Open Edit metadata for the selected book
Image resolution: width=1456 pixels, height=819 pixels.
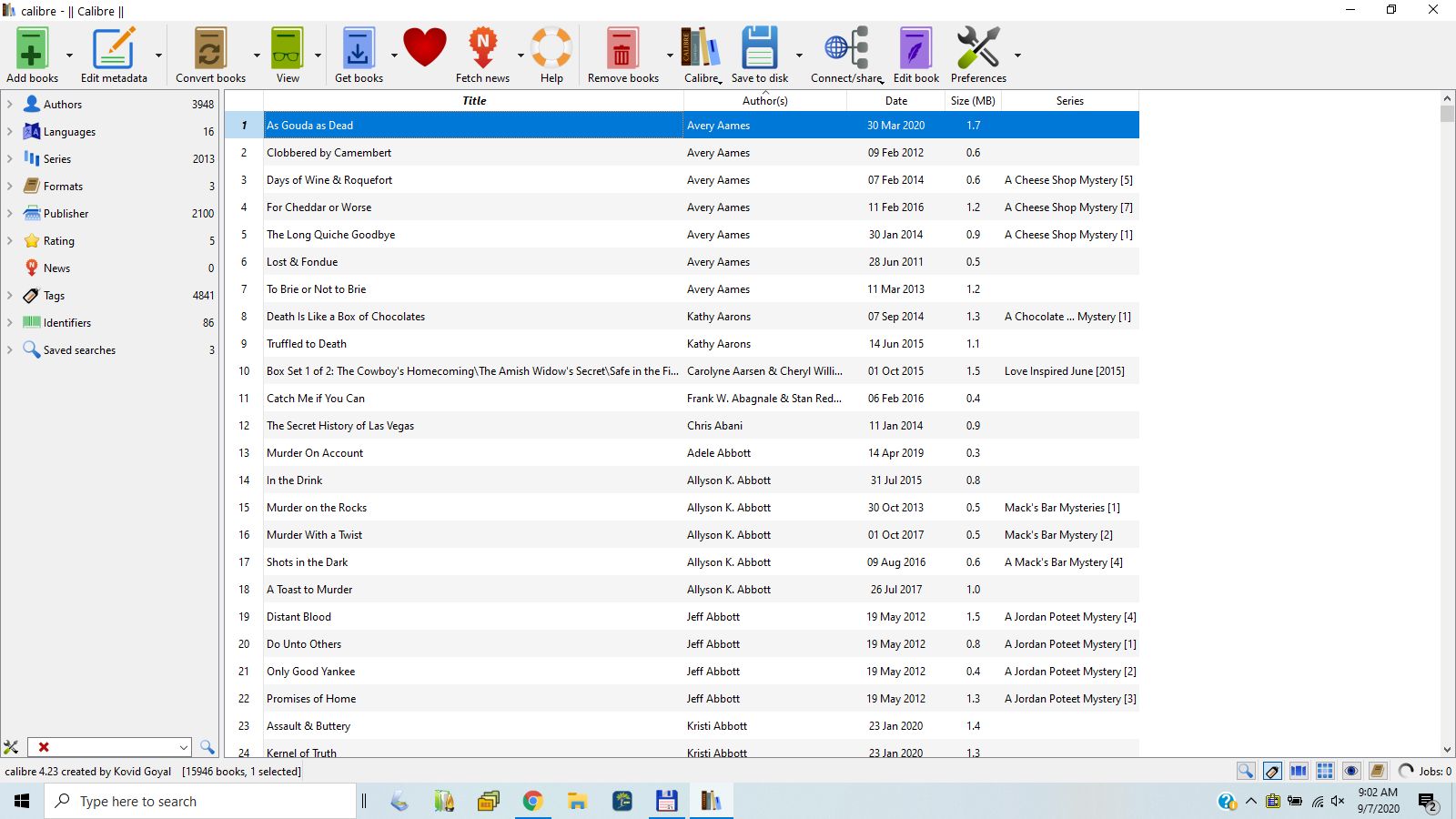pyautogui.click(x=114, y=48)
